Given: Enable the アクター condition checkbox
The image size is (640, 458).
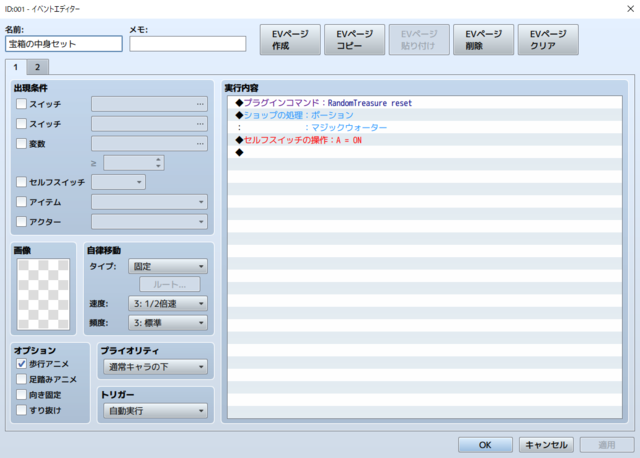Looking at the screenshot, I should (x=21, y=221).
